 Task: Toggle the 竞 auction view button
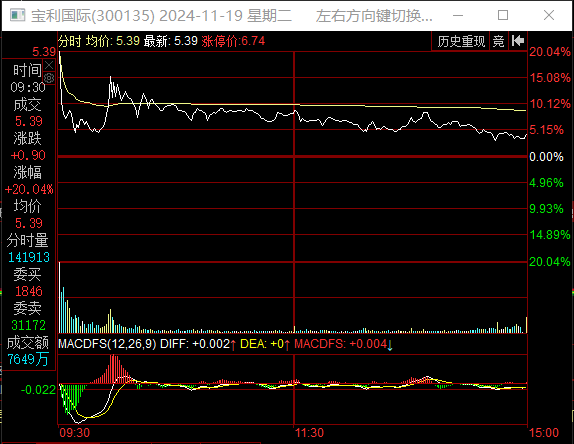tap(499, 41)
